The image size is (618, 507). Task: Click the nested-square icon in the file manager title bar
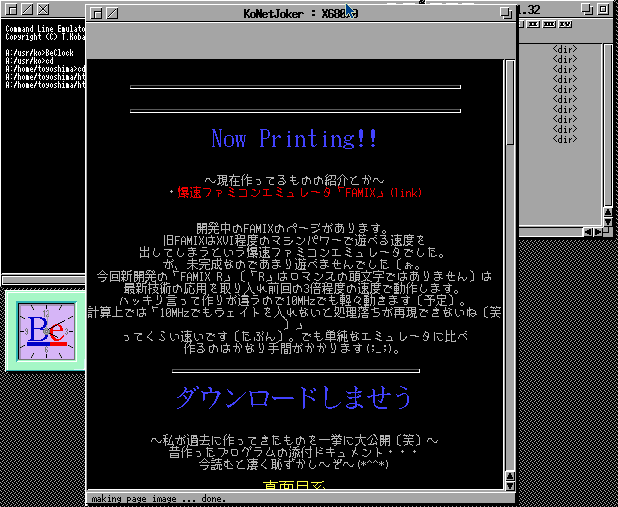603,9
